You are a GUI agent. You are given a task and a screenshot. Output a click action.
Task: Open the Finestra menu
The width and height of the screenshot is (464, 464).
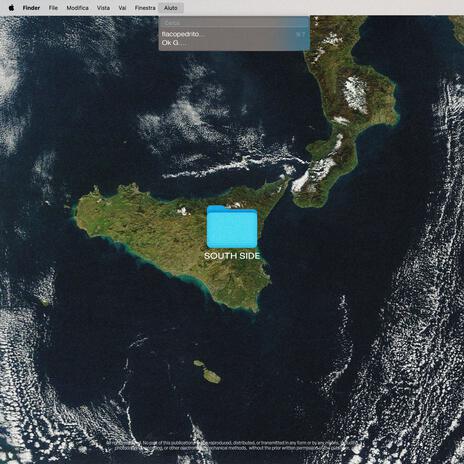(x=145, y=8)
